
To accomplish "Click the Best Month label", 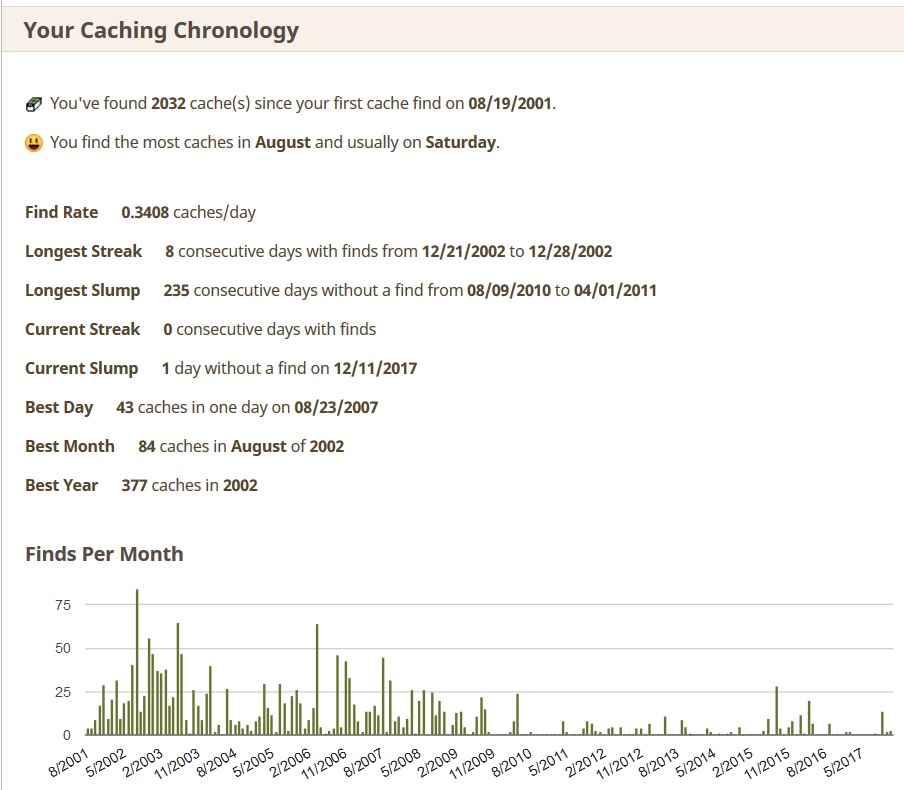I will pyautogui.click(x=70, y=446).
